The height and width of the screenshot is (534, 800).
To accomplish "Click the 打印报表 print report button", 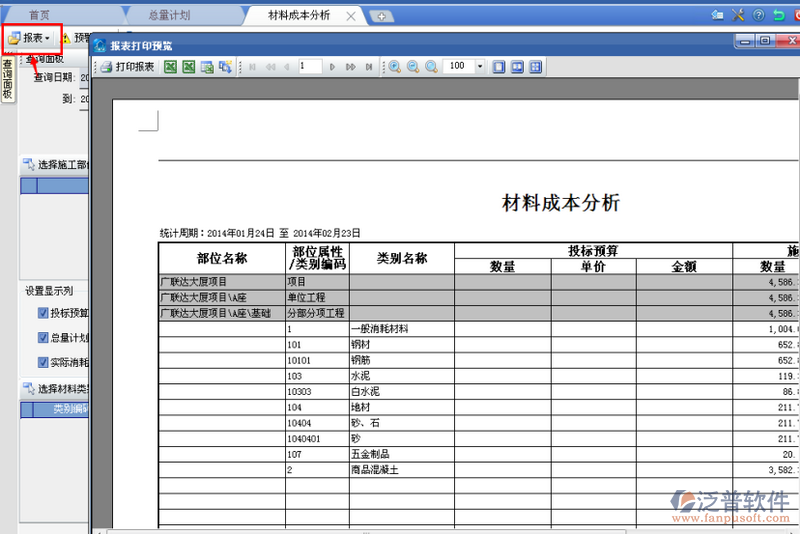I will tap(128, 67).
